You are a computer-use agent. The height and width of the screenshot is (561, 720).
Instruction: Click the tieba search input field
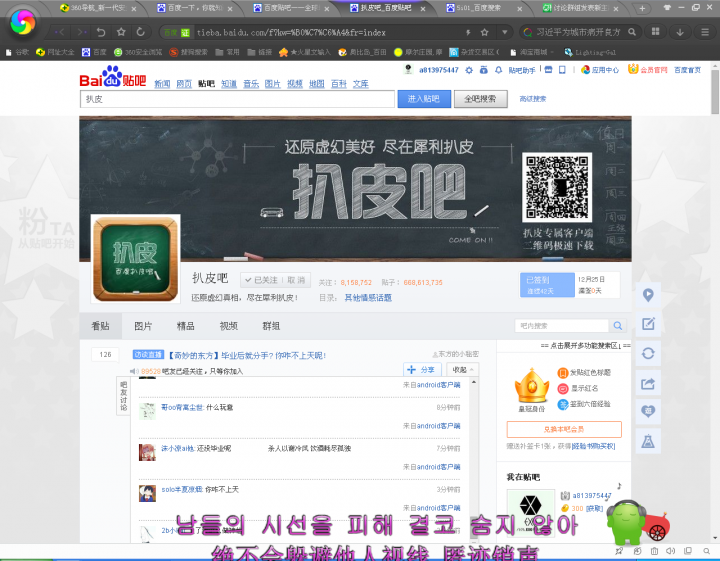[237, 99]
